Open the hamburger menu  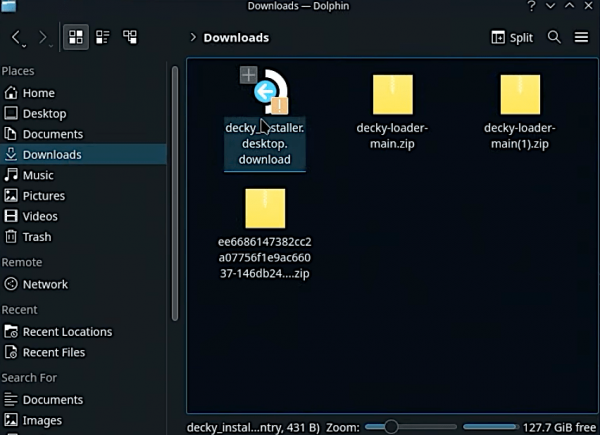click(x=581, y=37)
